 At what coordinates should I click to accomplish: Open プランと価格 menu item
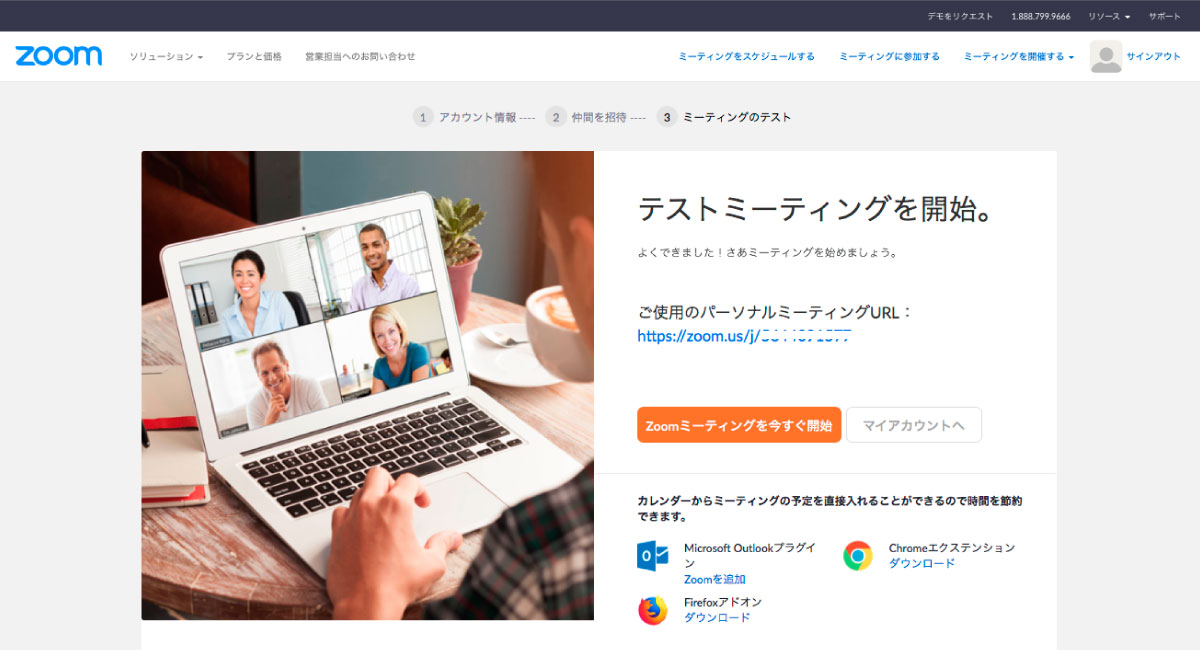pyautogui.click(x=254, y=57)
